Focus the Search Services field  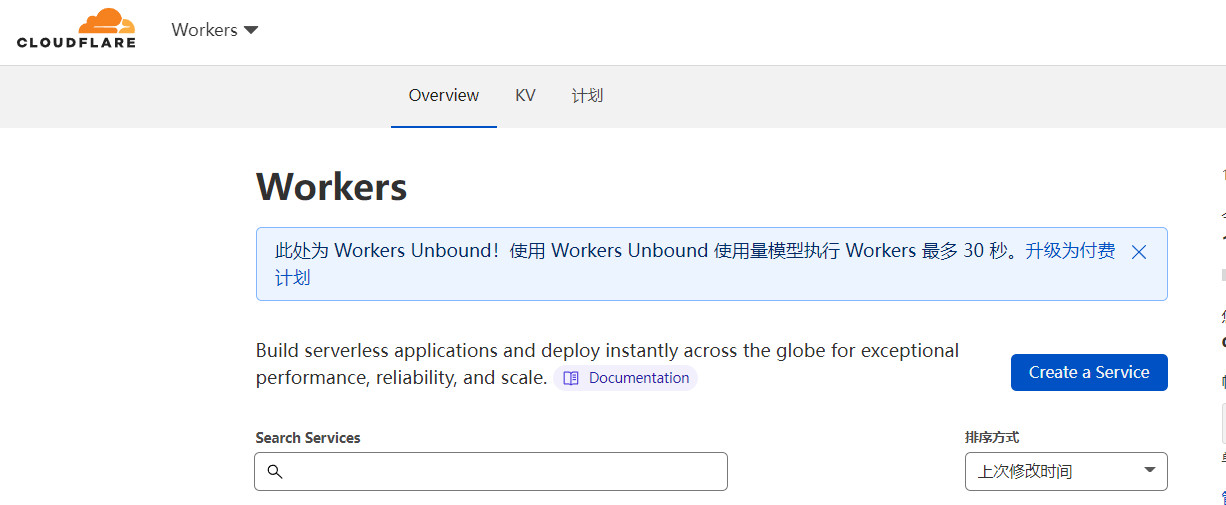click(x=491, y=471)
